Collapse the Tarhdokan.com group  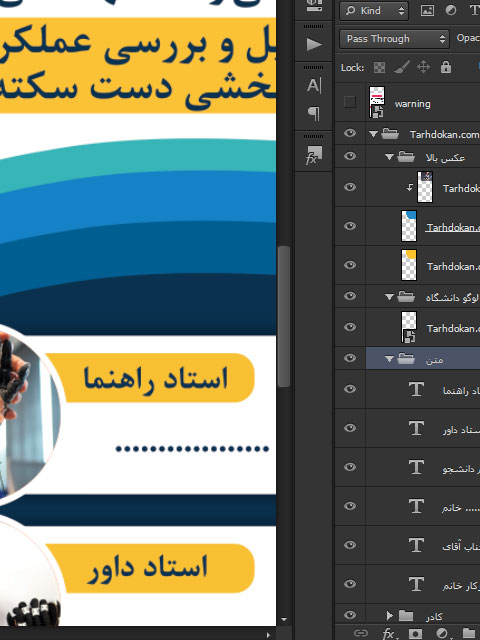(373, 133)
